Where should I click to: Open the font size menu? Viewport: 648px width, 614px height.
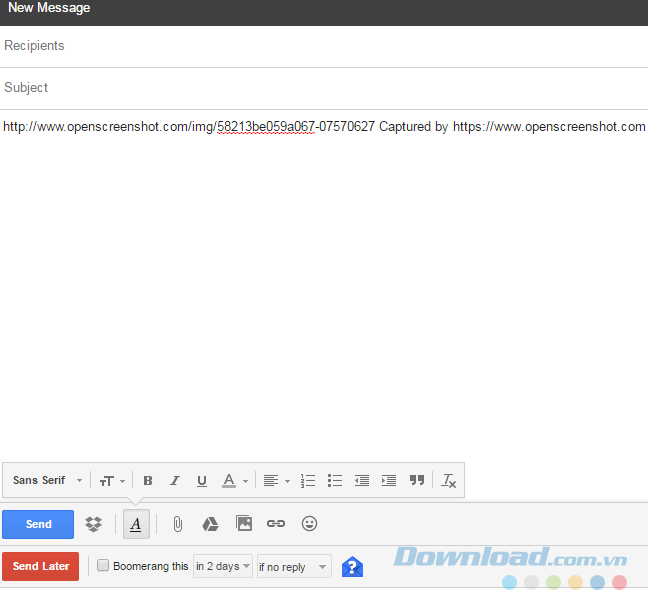click(112, 481)
